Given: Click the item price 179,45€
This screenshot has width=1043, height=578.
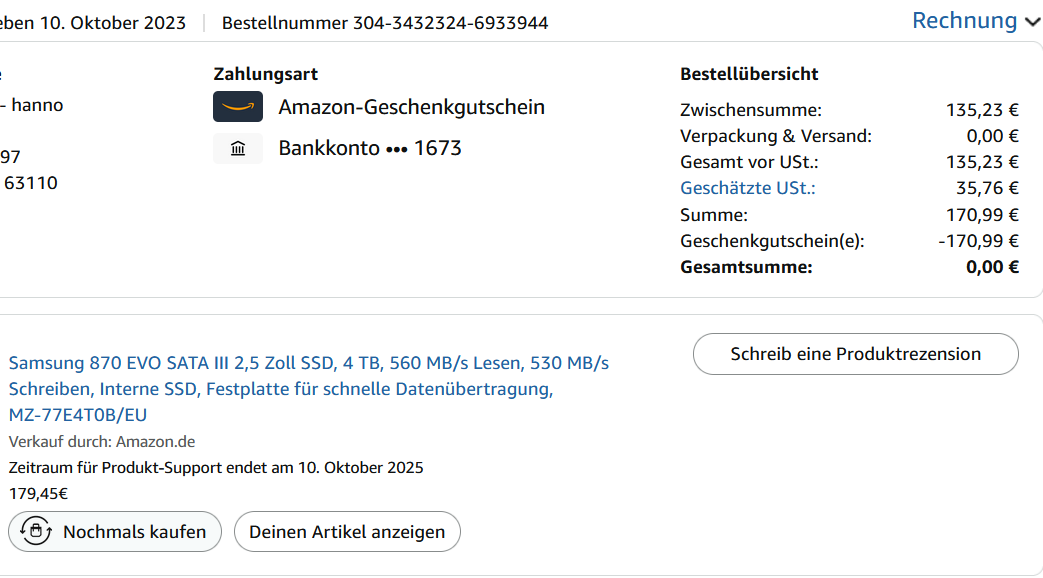Looking at the screenshot, I should [x=39, y=493].
